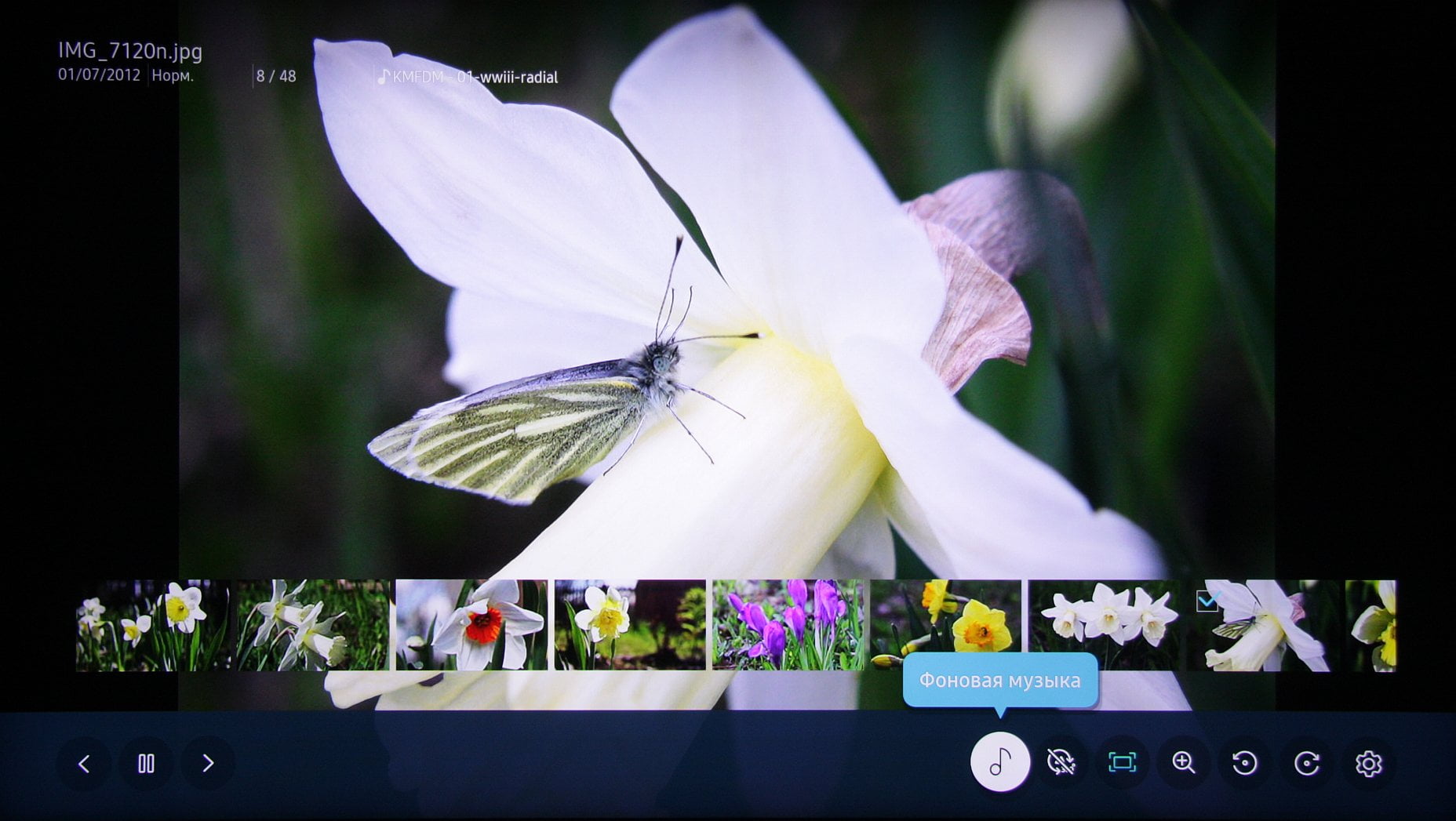1456x821 pixels.
Task: Change picture fit-to-screen mode
Action: coord(1123,762)
